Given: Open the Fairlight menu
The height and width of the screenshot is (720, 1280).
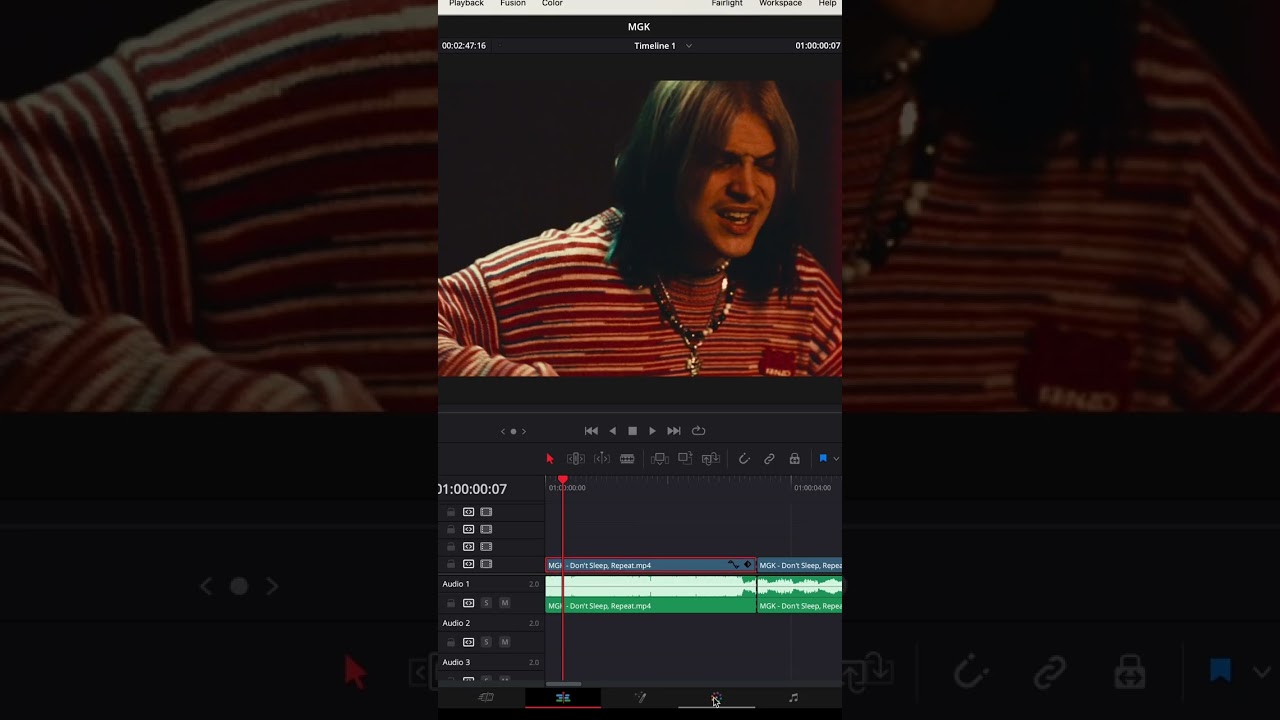Looking at the screenshot, I should [727, 4].
